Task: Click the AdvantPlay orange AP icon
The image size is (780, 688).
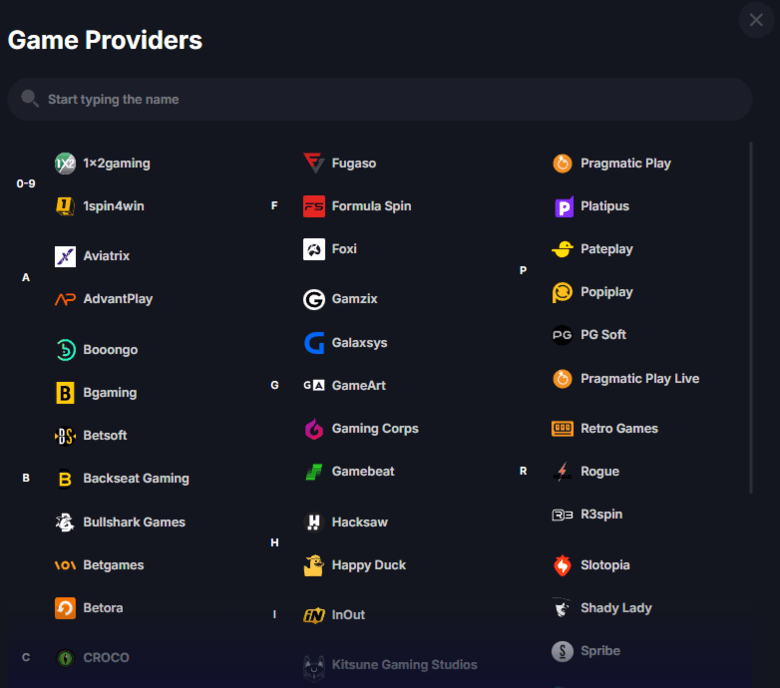Action: 65,299
